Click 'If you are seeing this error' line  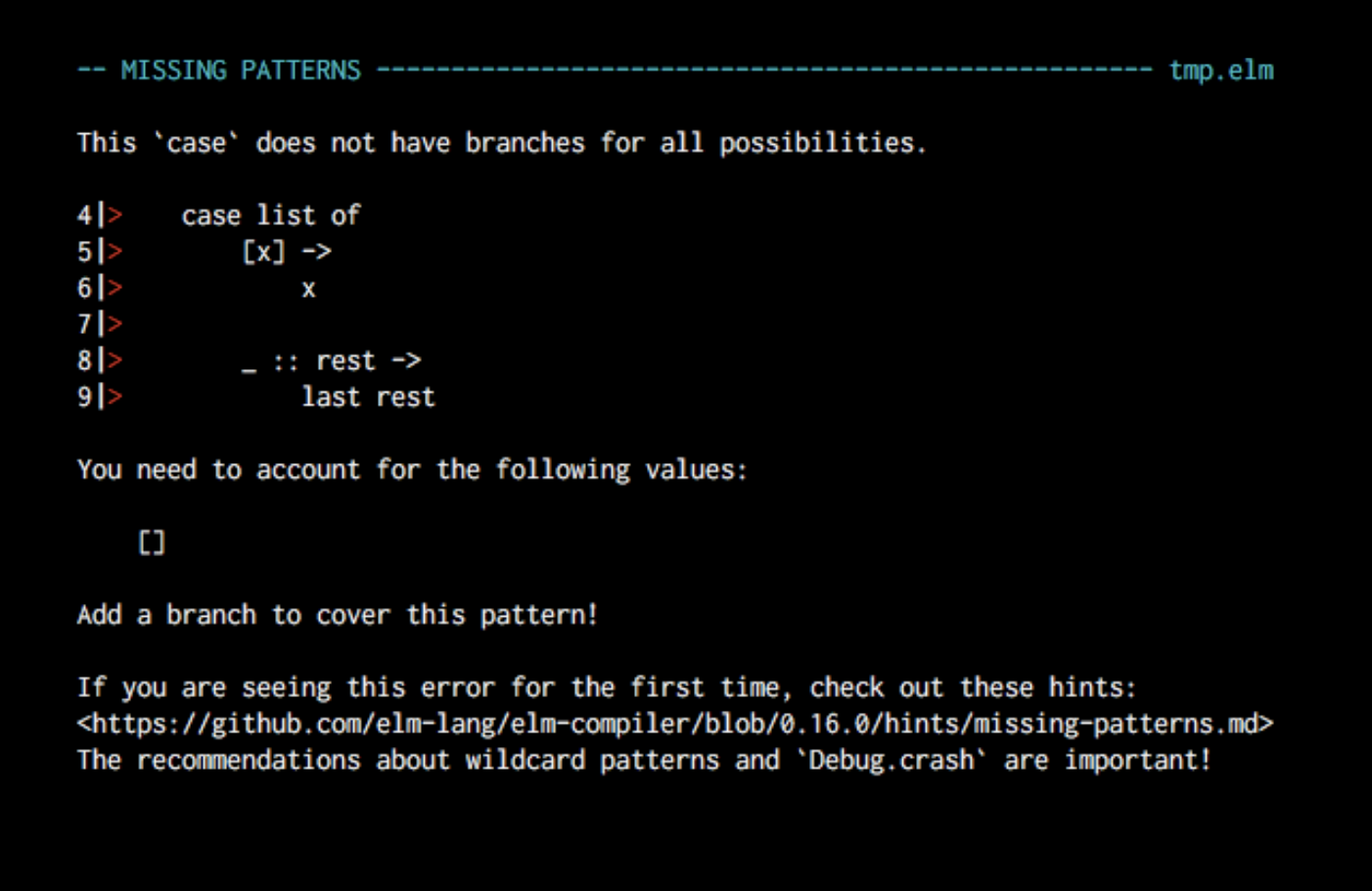[607, 687]
